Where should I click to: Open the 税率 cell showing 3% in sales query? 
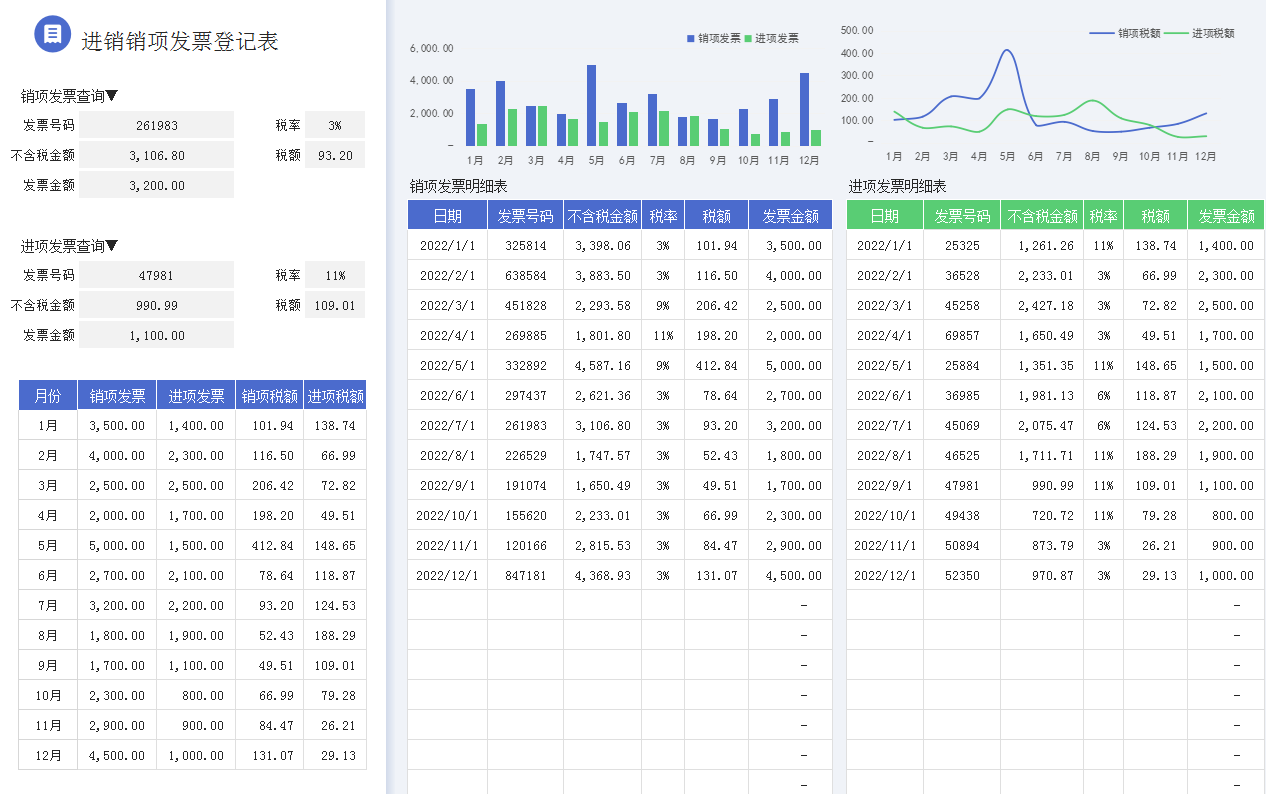335,124
